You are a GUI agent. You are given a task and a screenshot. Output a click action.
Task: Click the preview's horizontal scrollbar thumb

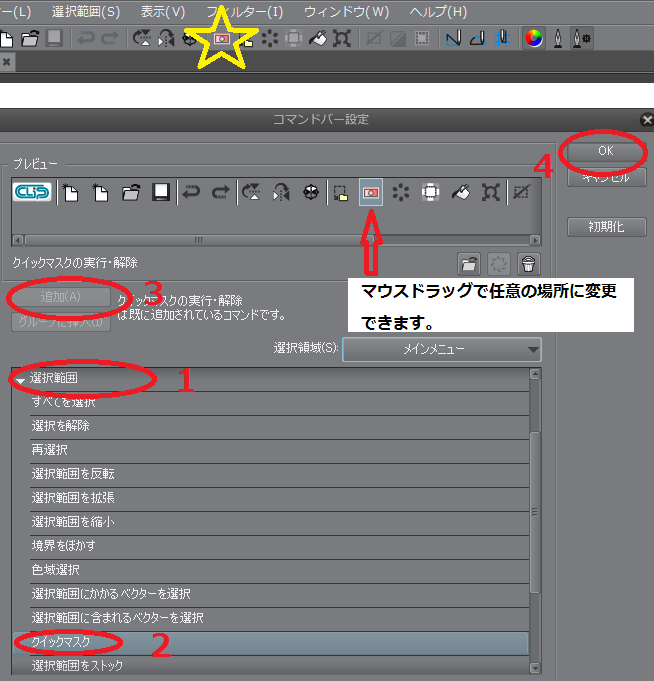(x=199, y=240)
